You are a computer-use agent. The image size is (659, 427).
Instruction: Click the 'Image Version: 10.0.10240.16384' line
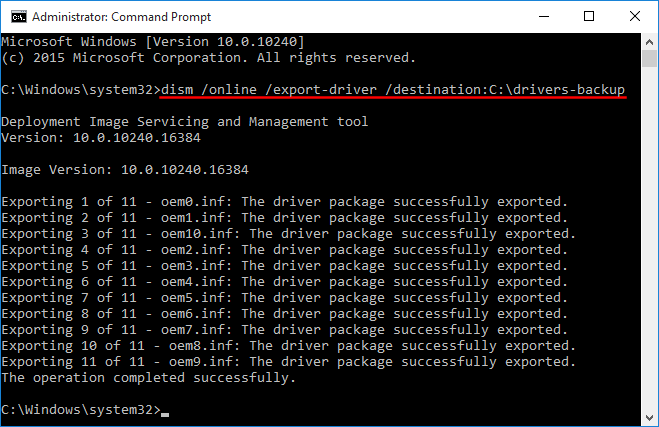pyautogui.click(x=125, y=170)
